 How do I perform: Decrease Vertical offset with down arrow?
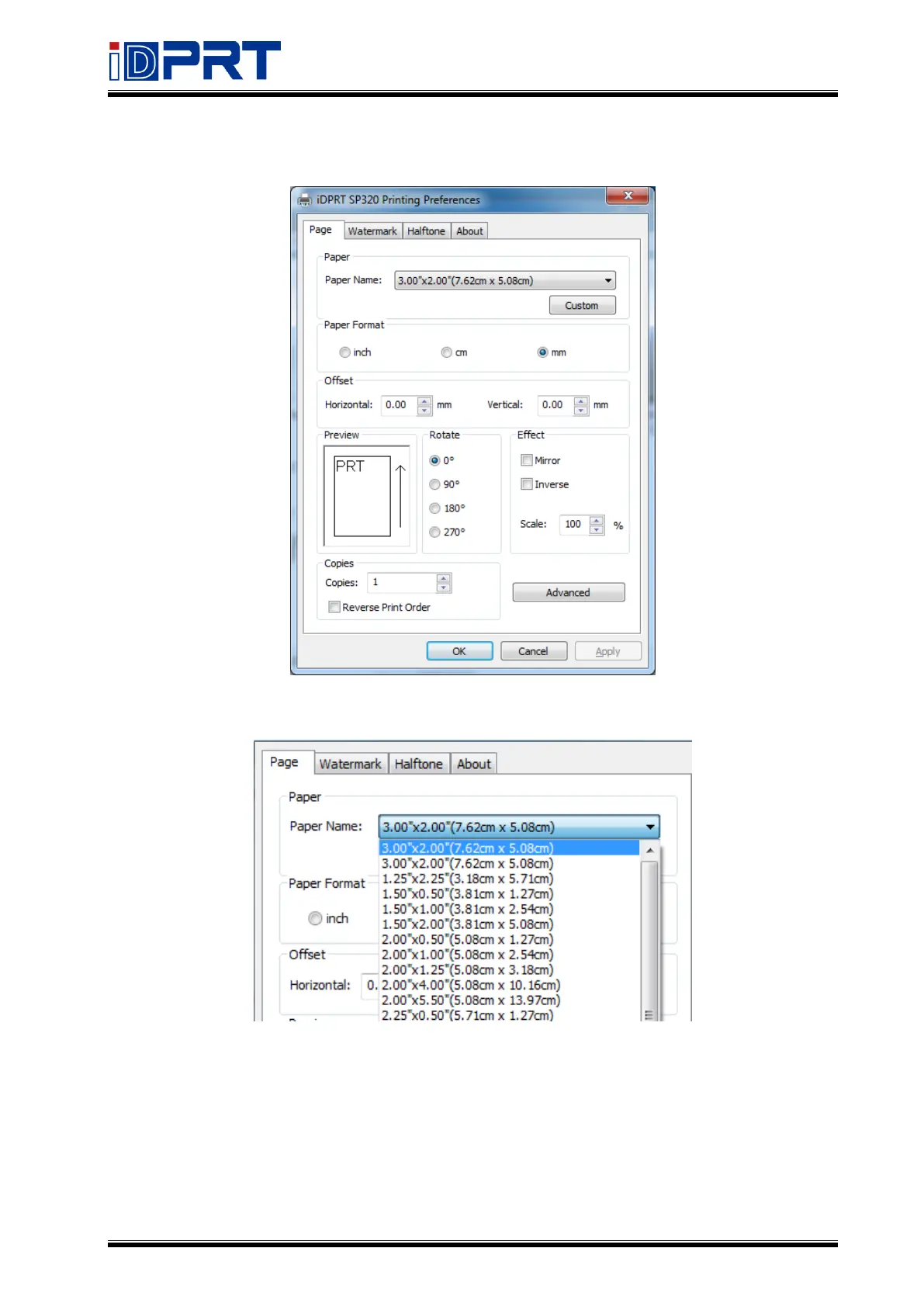coord(581,410)
